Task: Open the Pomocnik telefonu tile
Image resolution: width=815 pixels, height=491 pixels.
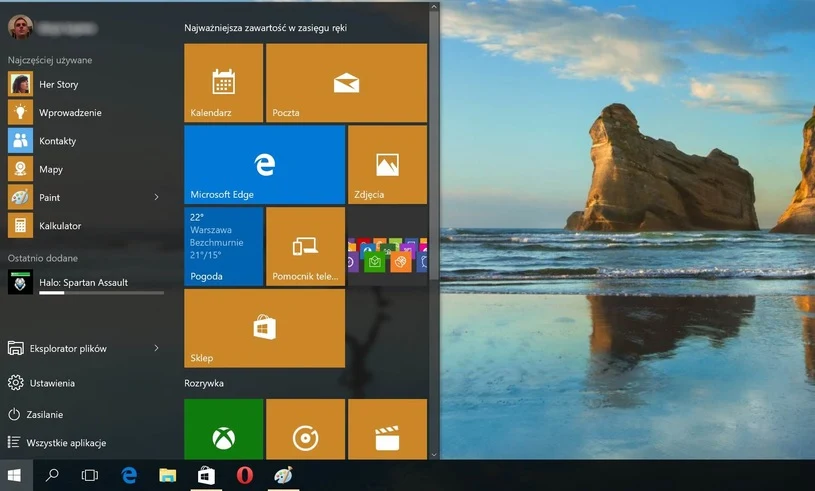Action: click(306, 246)
